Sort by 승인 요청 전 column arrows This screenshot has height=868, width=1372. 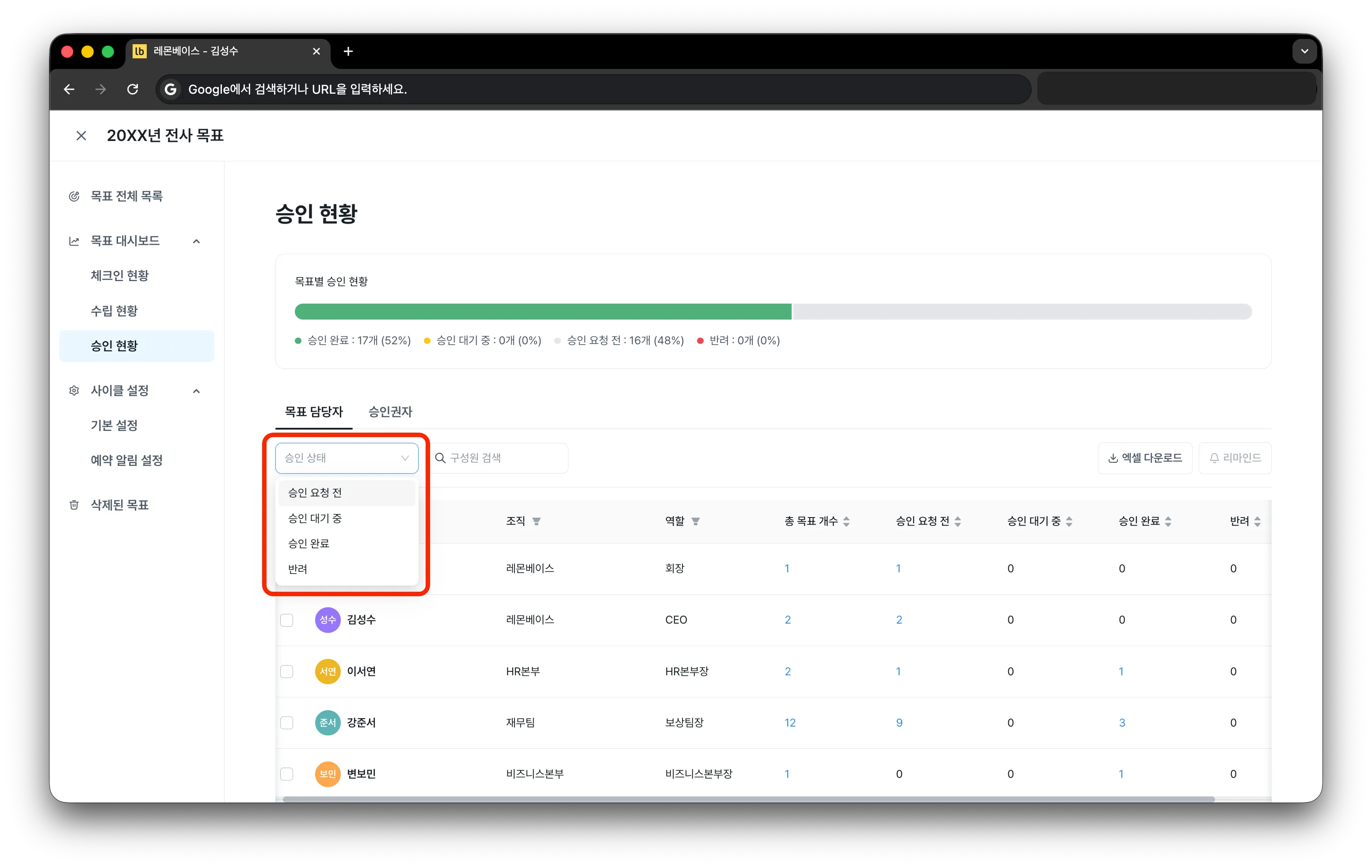point(958,521)
